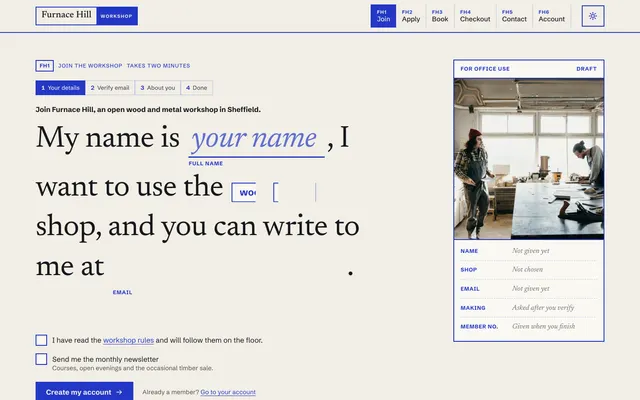Viewport: 640px width, 400px height.
Task: Open the FH6 Account nav item
Action: pos(551,16)
